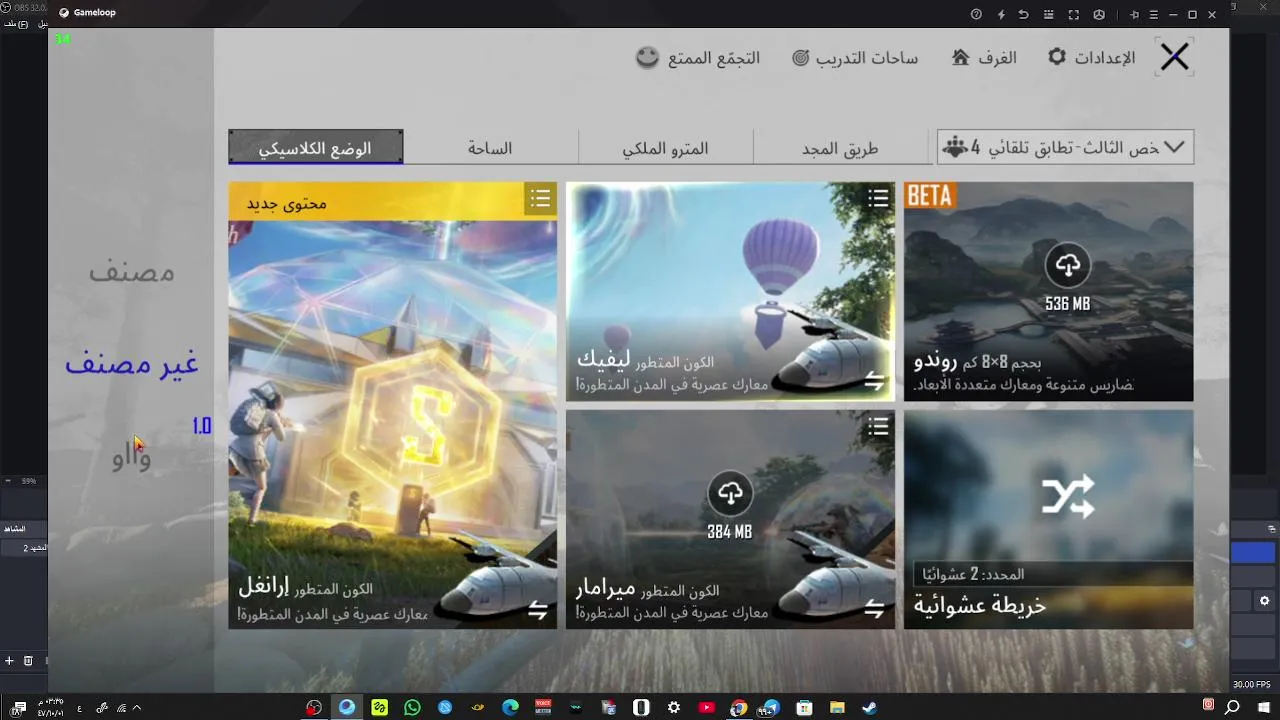The image size is (1280, 720).
Task: Open WhatsApp from the taskbar
Action: point(412,707)
